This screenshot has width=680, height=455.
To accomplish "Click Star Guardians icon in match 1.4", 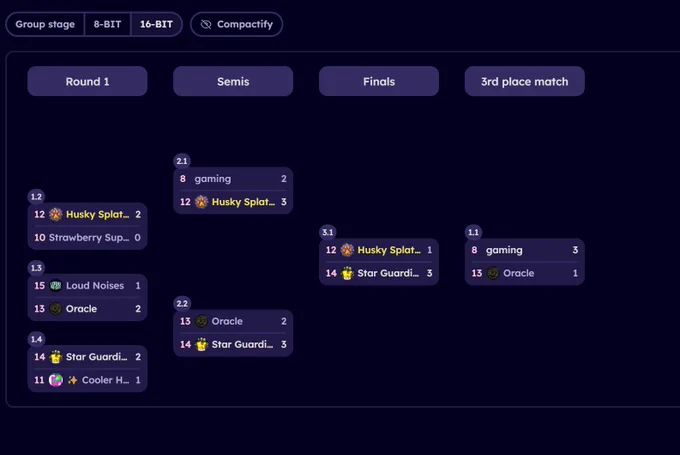I will pos(56,357).
